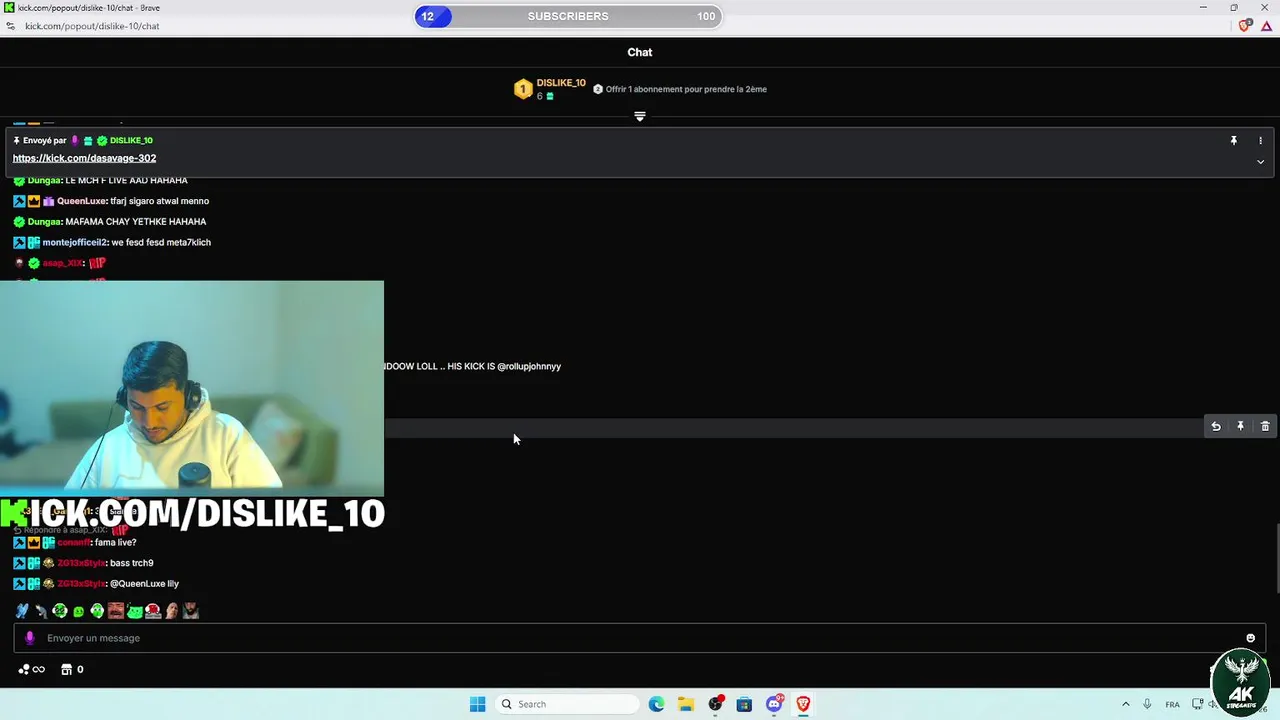Open OBS Studio from taskbar
Image resolution: width=1280 pixels, height=720 pixels.
[x=715, y=704]
